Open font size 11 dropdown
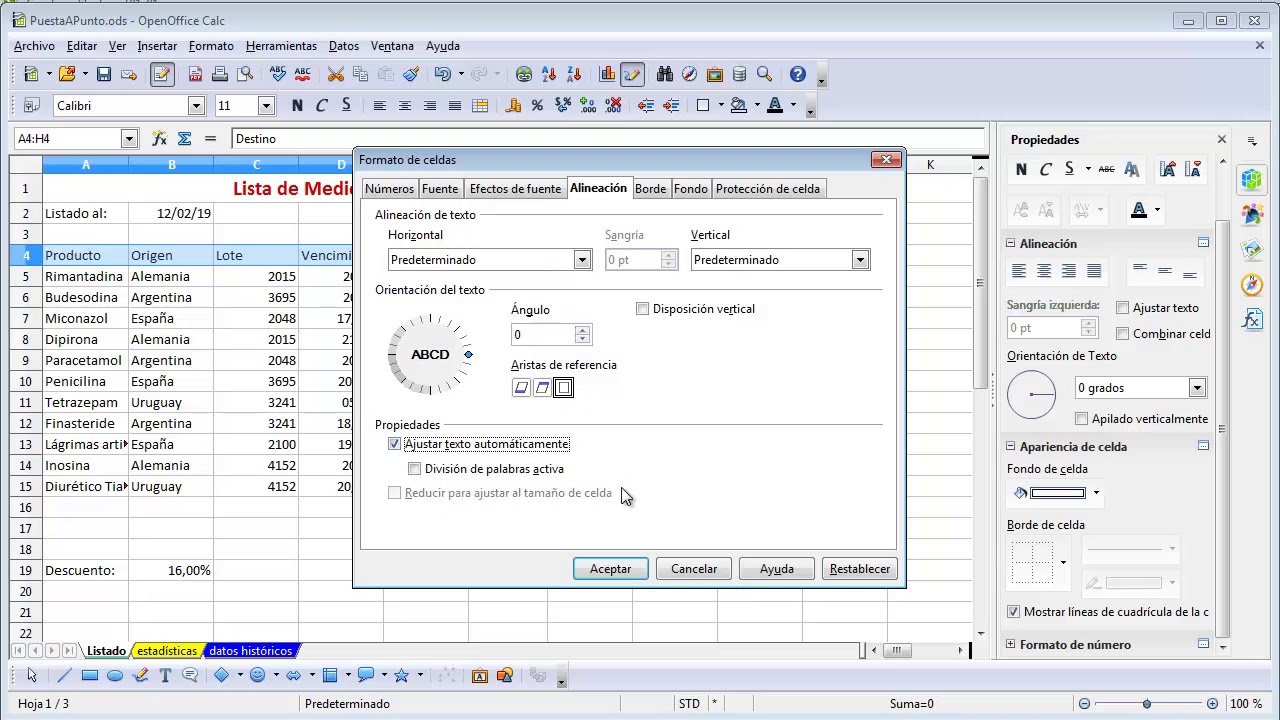This screenshot has height=720, width=1280. [x=266, y=105]
